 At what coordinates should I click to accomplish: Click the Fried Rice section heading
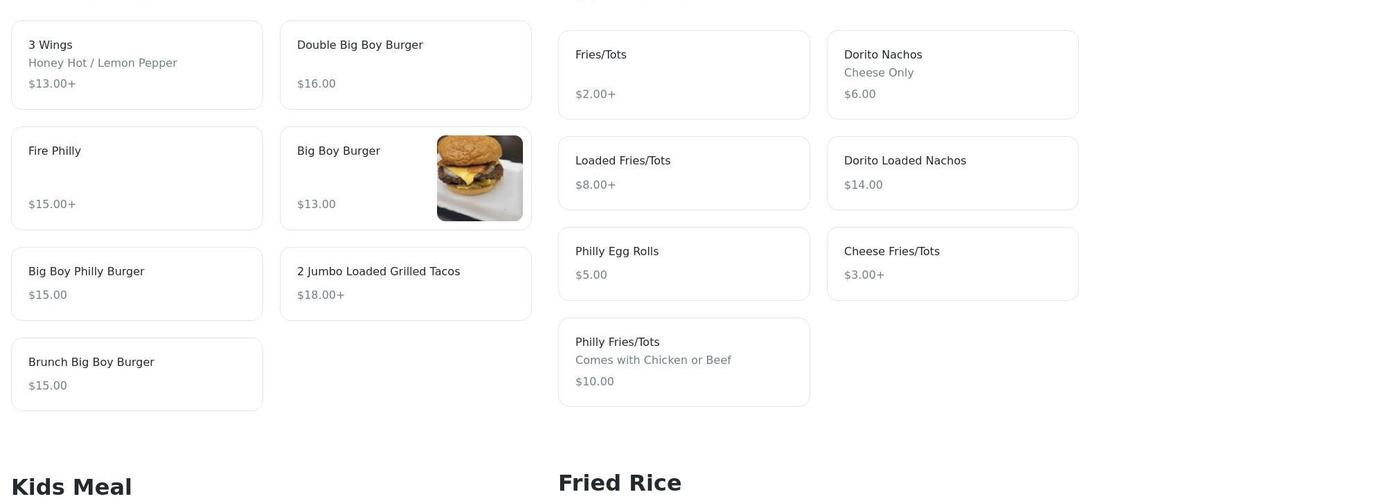(619, 483)
